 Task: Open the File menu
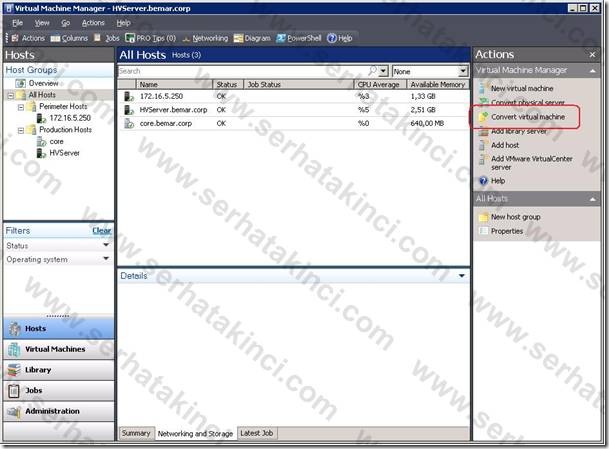pyautogui.click(x=17, y=23)
